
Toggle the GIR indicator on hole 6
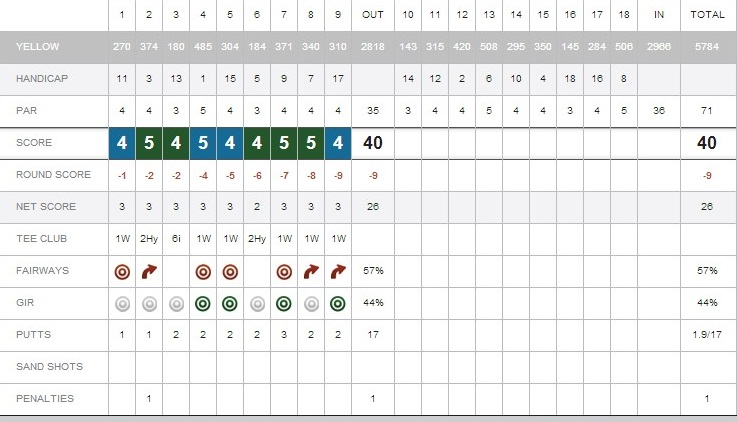pyautogui.click(x=257, y=303)
